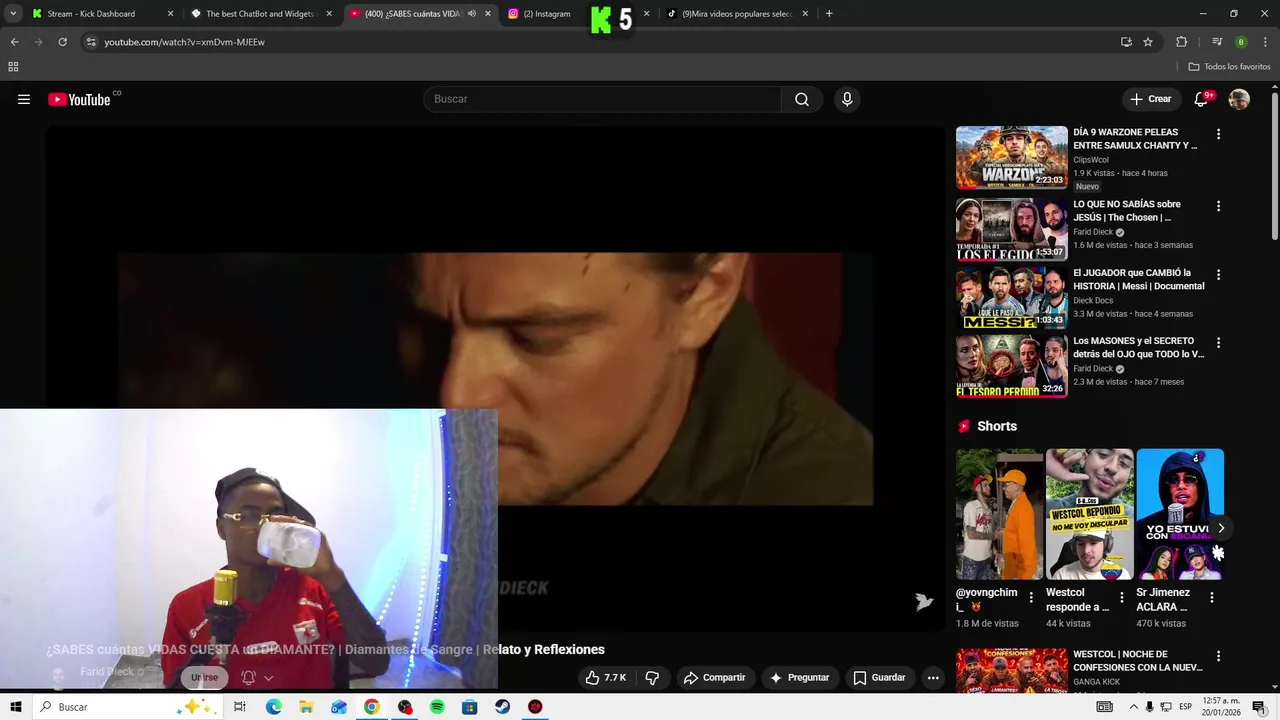The image size is (1280, 720).
Task: Mute the YouTube tab audio
Action: pos(471,14)
